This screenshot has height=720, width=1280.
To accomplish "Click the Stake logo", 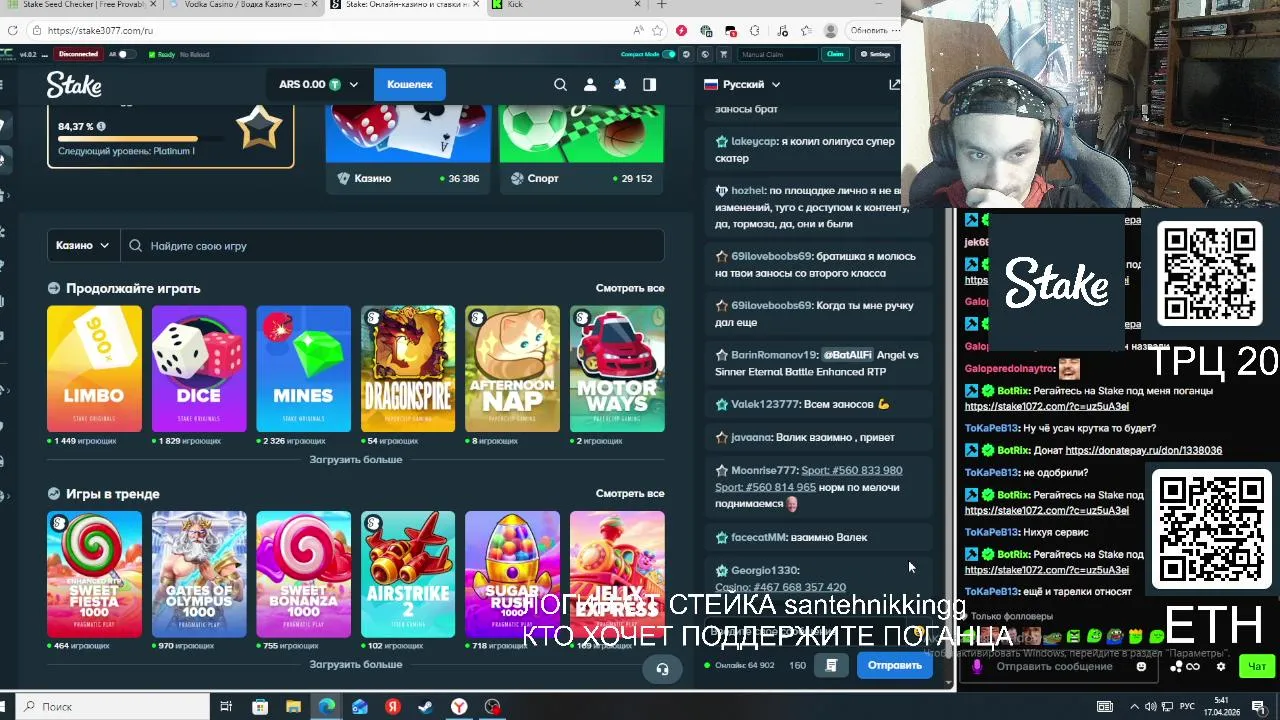I will (74, 85).
